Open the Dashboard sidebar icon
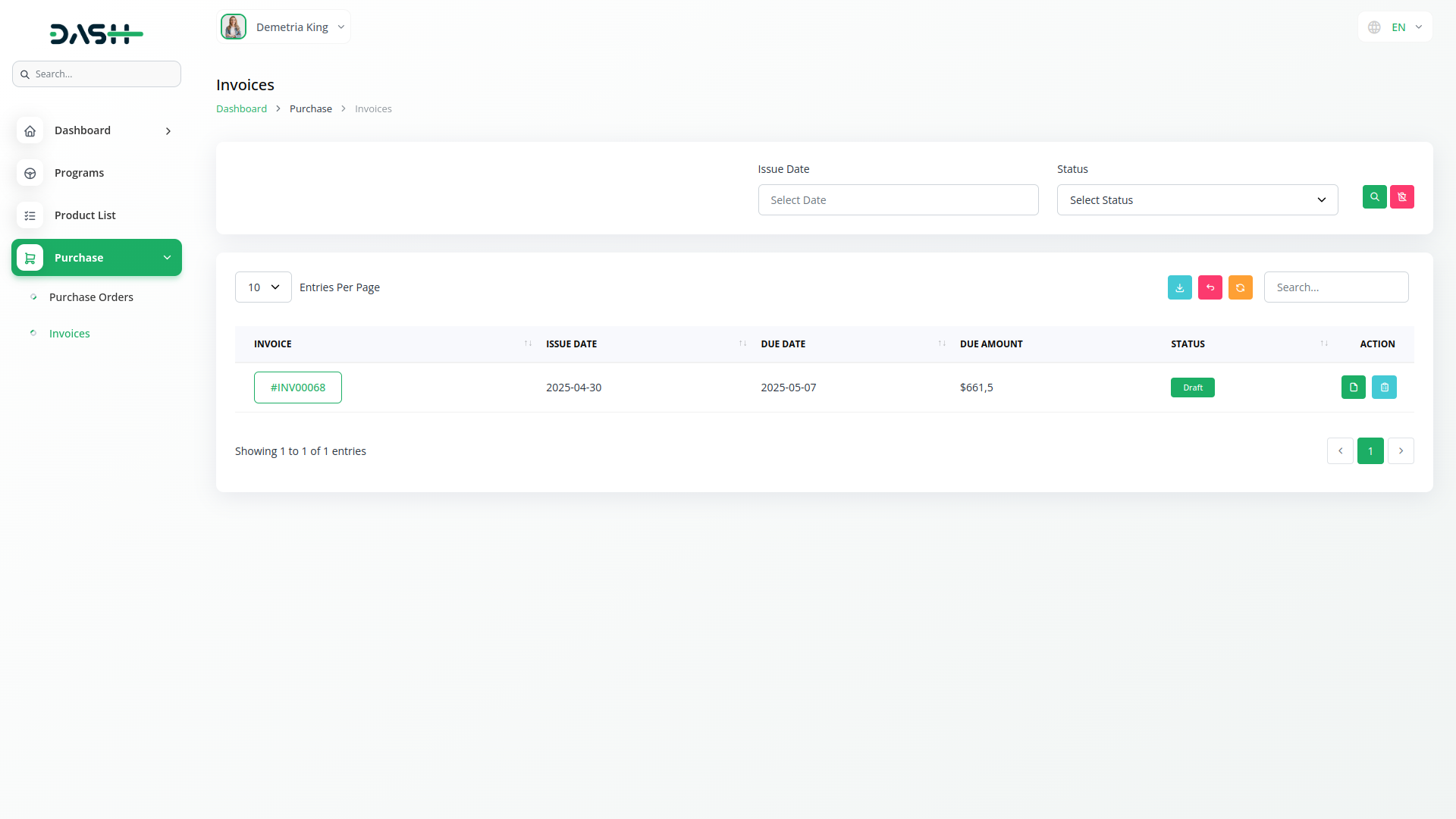The height and width of the screenshot is (819, 1456). (30, 130)
